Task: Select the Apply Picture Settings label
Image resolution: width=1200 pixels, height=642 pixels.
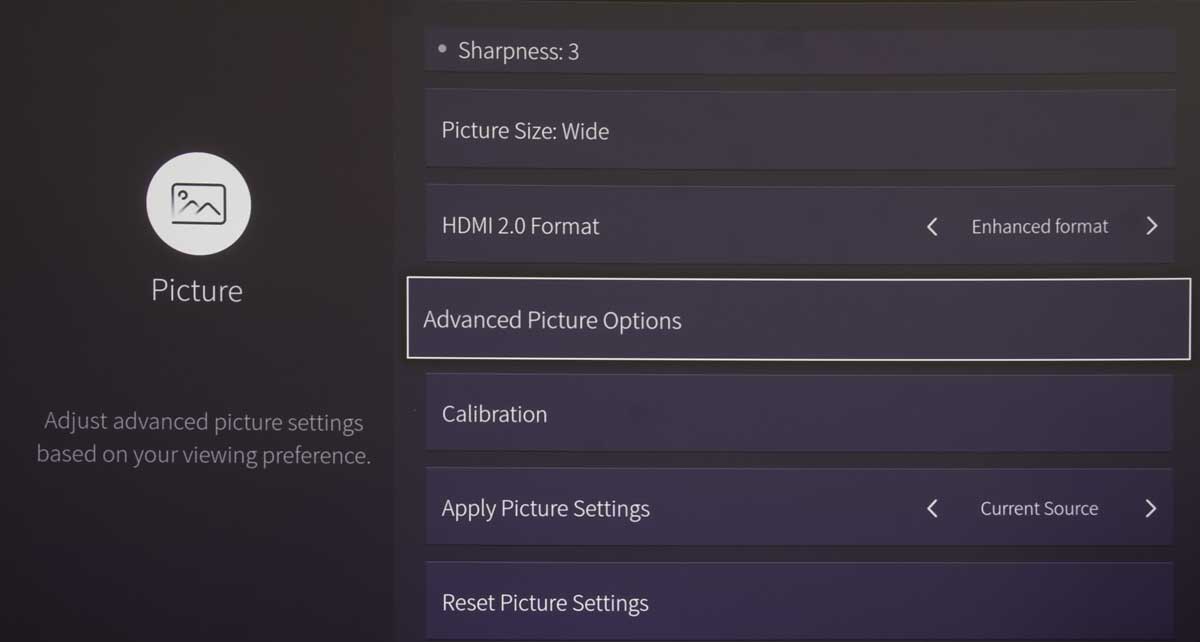Action: point(545,509)
